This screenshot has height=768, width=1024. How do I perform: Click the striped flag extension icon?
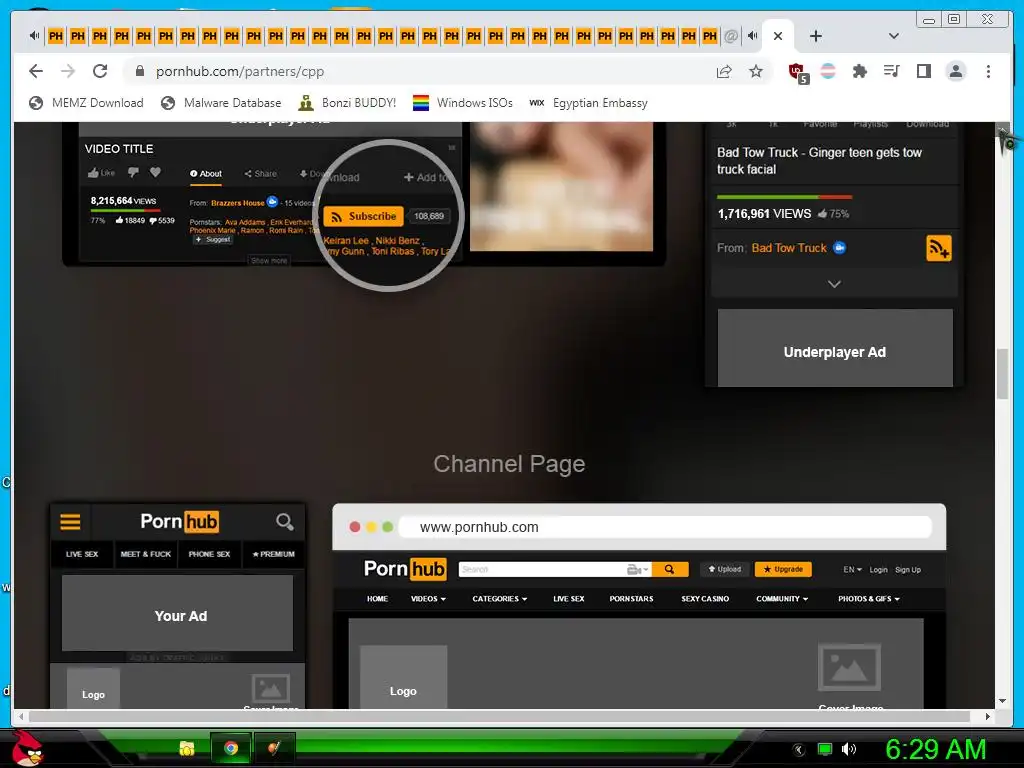(827, 71)
